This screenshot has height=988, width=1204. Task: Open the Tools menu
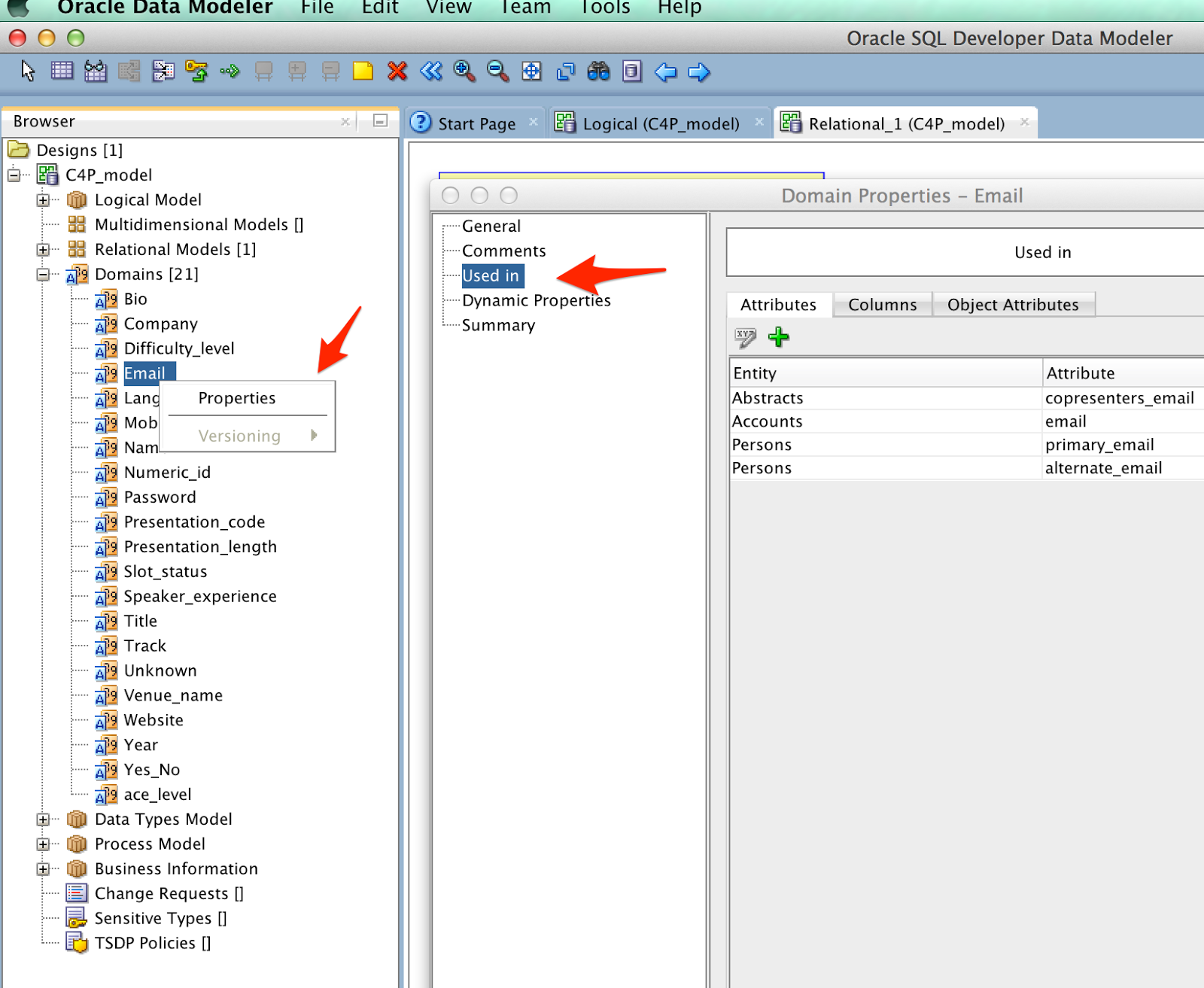tap(605, 8)
